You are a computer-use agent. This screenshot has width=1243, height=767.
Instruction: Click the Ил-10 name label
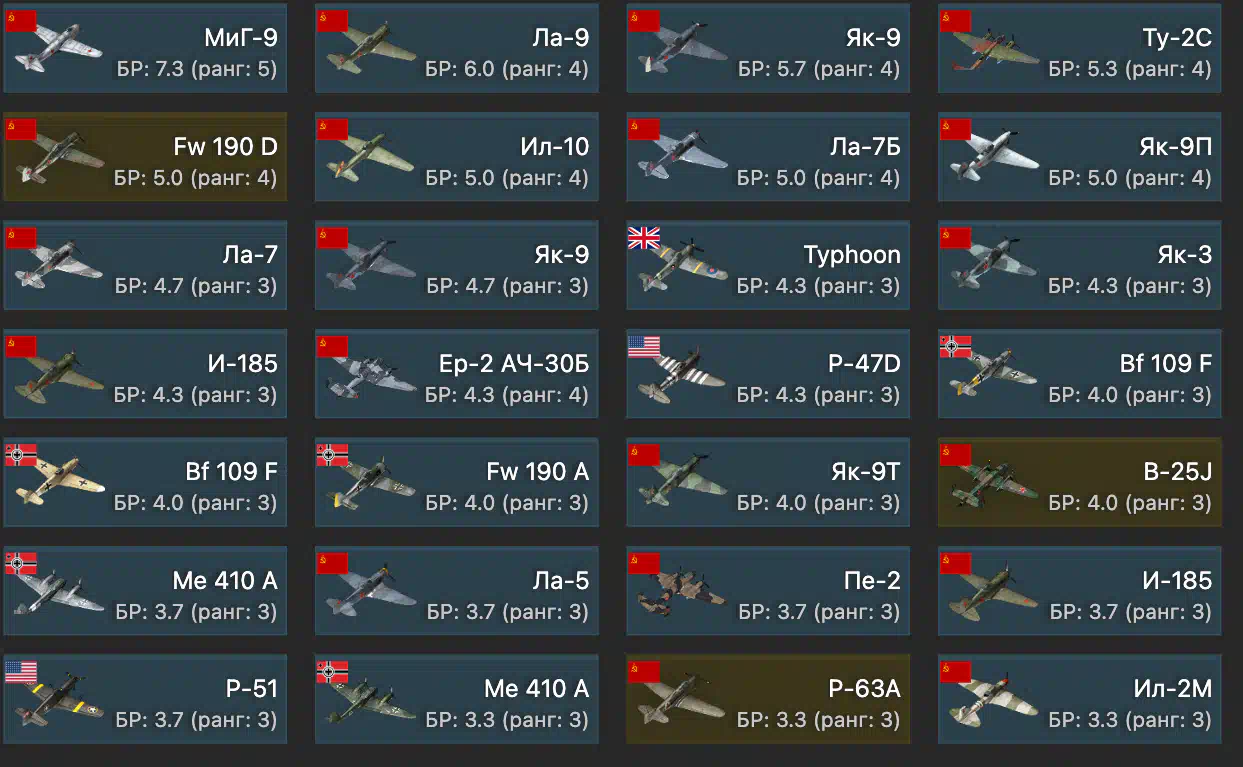click(x=555, y=147)
